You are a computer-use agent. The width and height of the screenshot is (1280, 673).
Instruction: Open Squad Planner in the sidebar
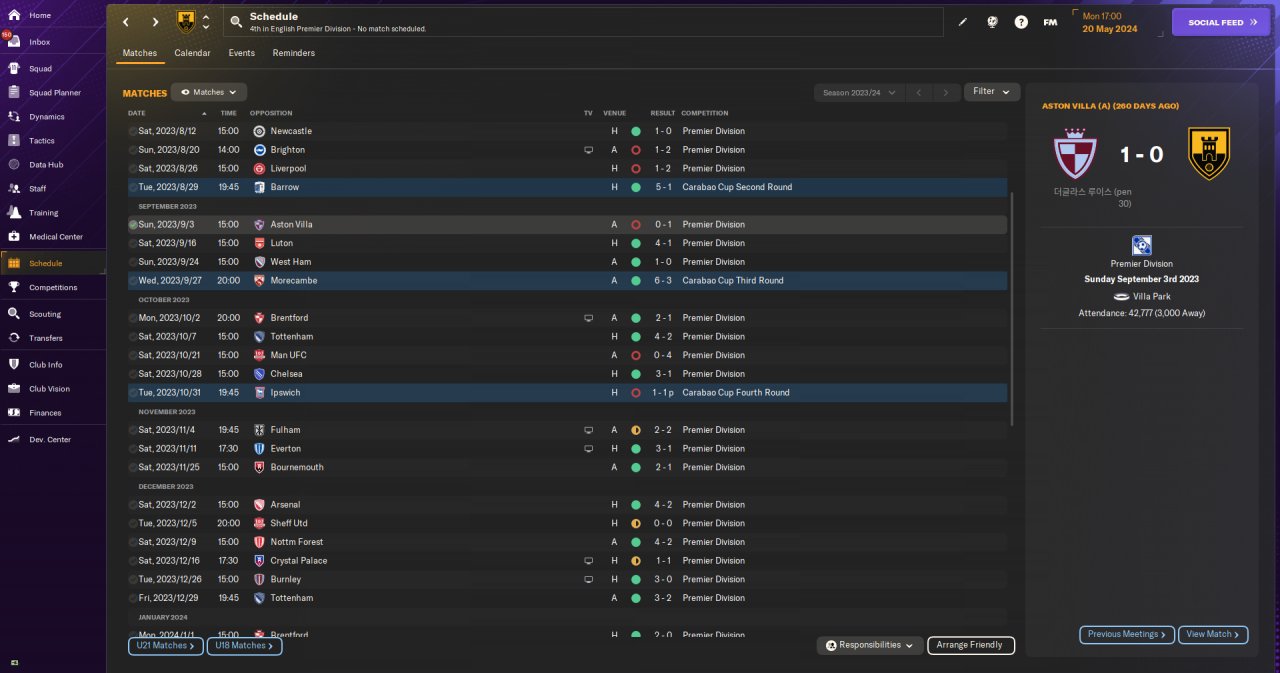coord(55,92)
